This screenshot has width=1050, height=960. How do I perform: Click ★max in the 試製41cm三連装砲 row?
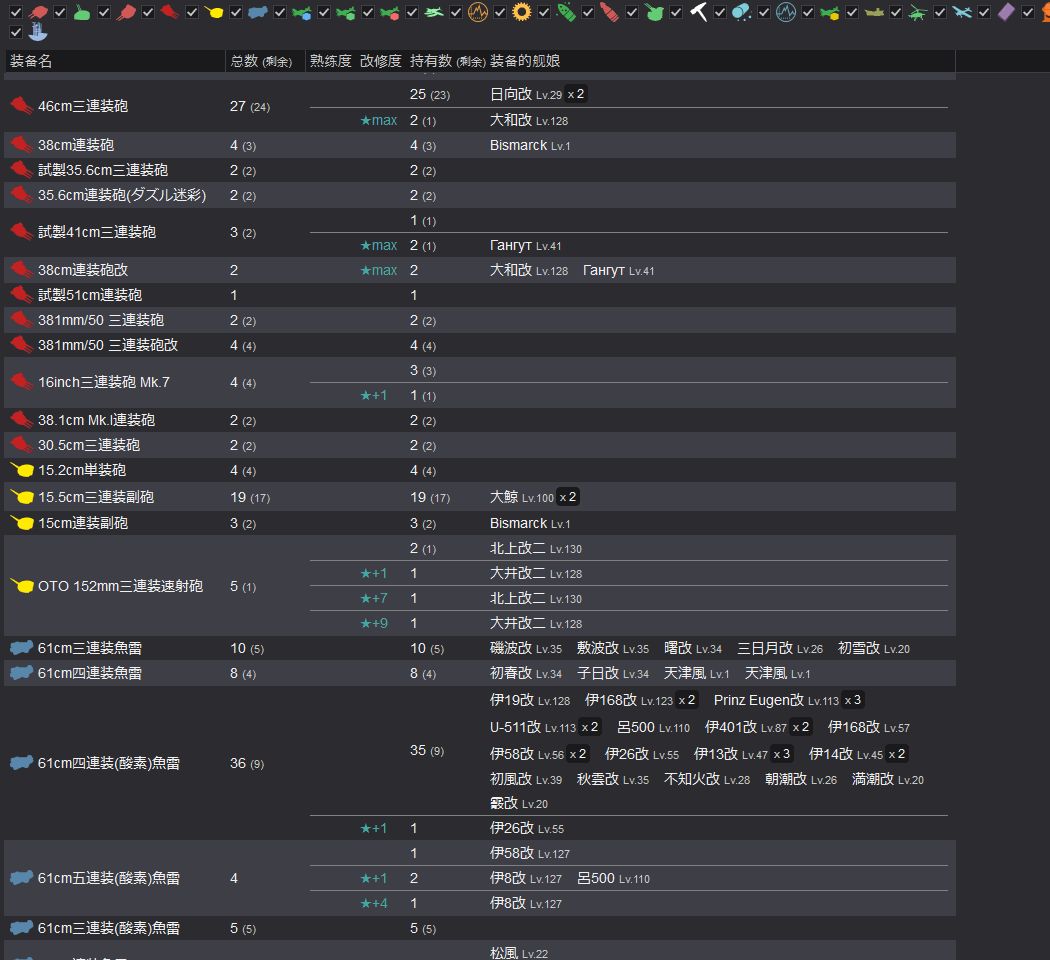pyautogui.click(x=378, y=246)
